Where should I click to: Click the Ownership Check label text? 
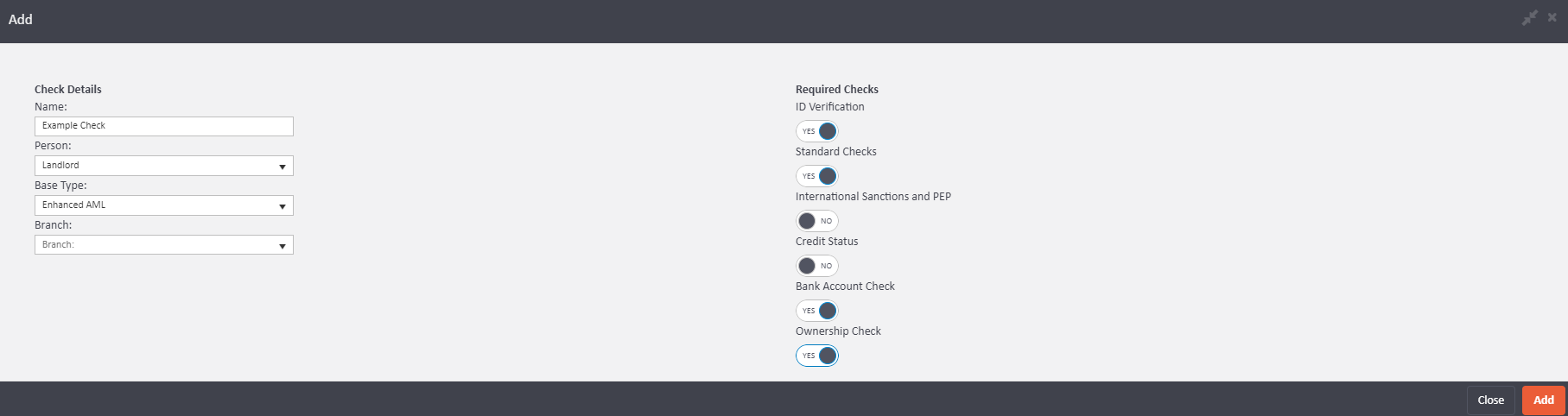pos(838,331)
